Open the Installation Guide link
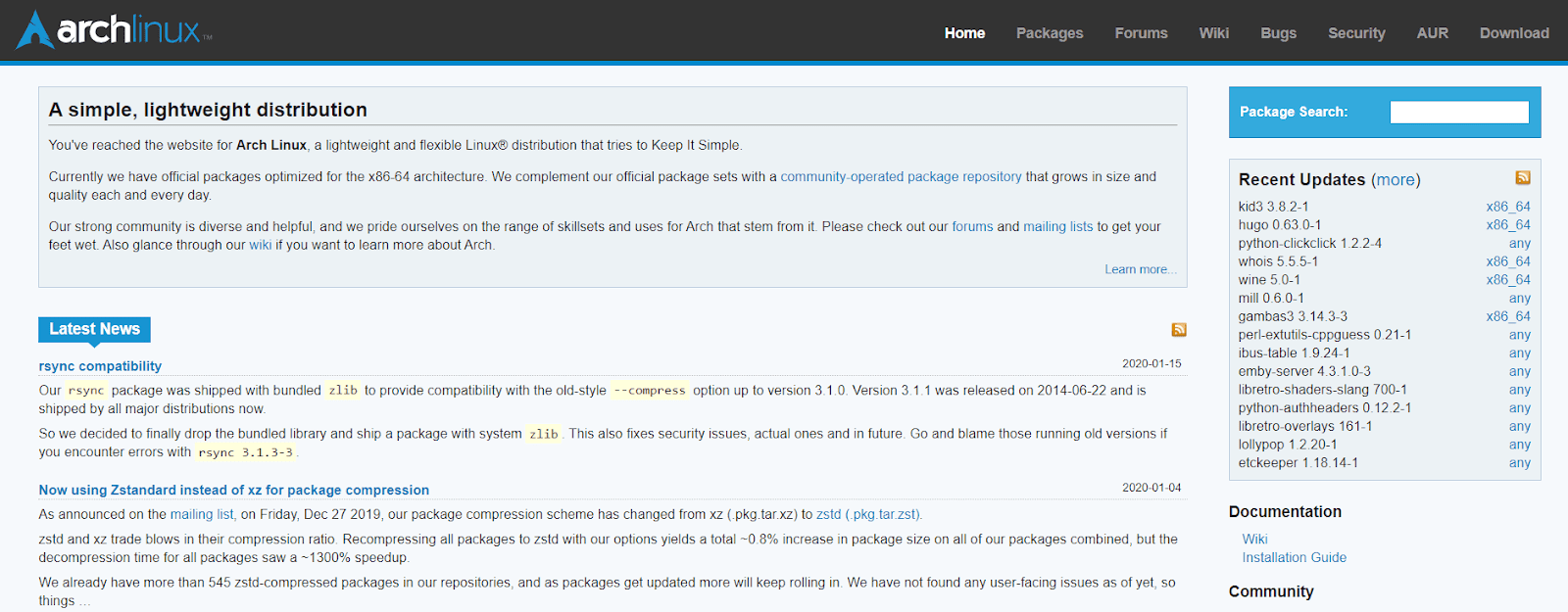This screenshot has height=612, width=1568. 1295,558
